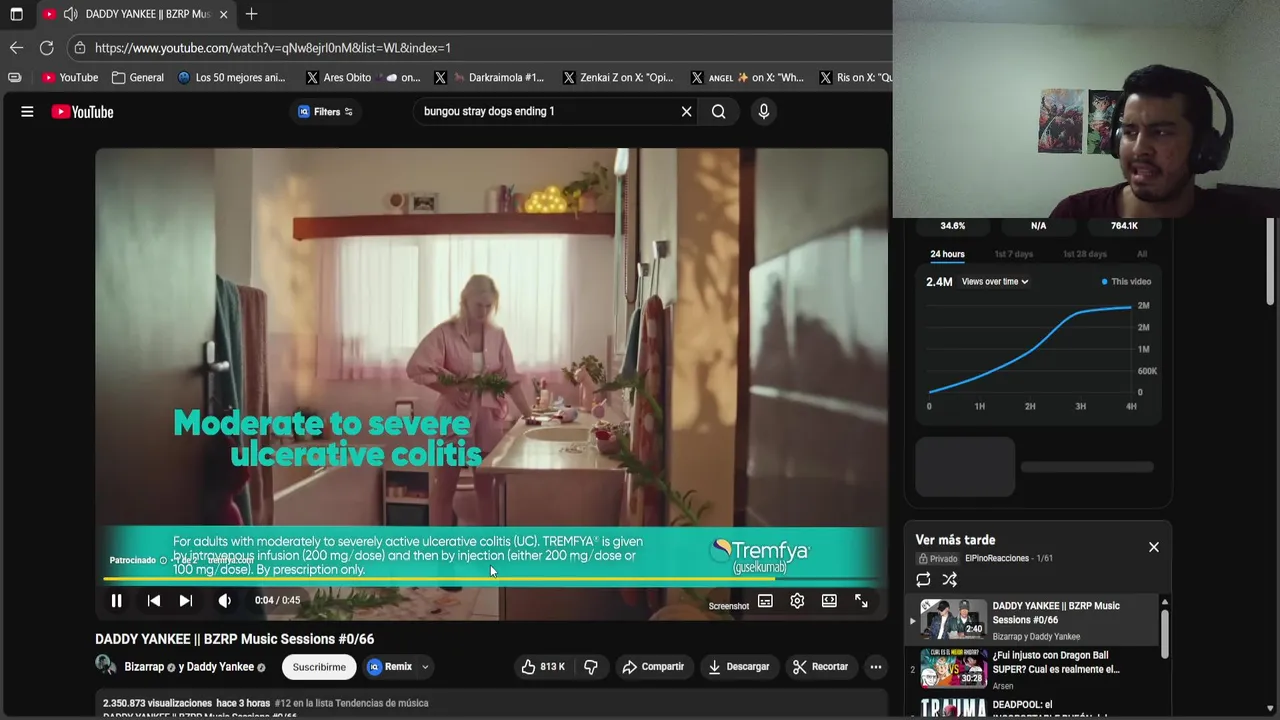Open the Zenkai Z on X bookmark
1280x720 pixels.
618,78
